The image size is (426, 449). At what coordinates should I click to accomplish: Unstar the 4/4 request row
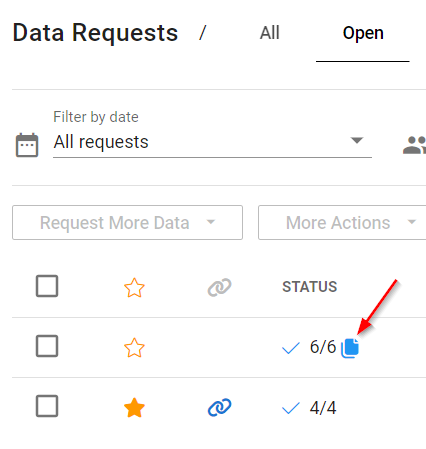click(x=134, y=407)
